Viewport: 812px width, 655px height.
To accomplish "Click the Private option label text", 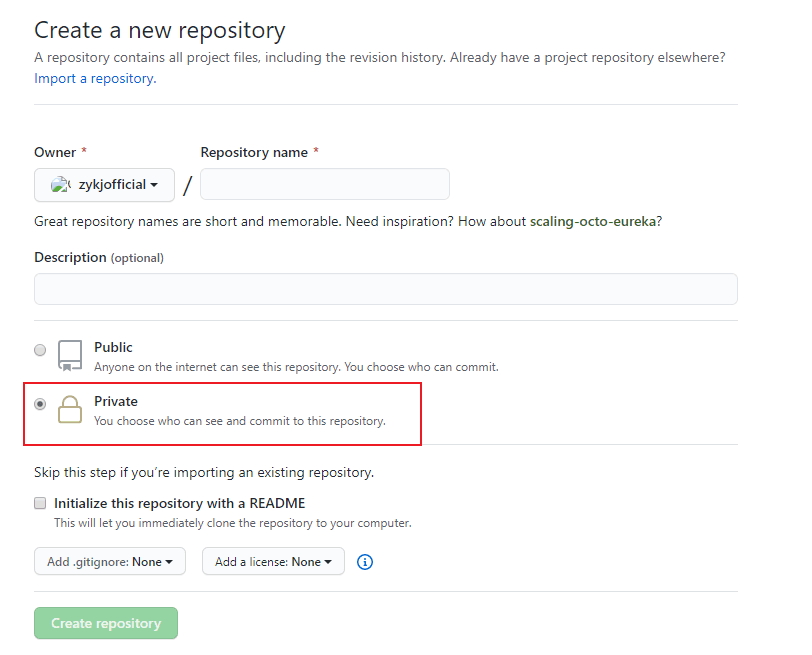I will [116, 401].
